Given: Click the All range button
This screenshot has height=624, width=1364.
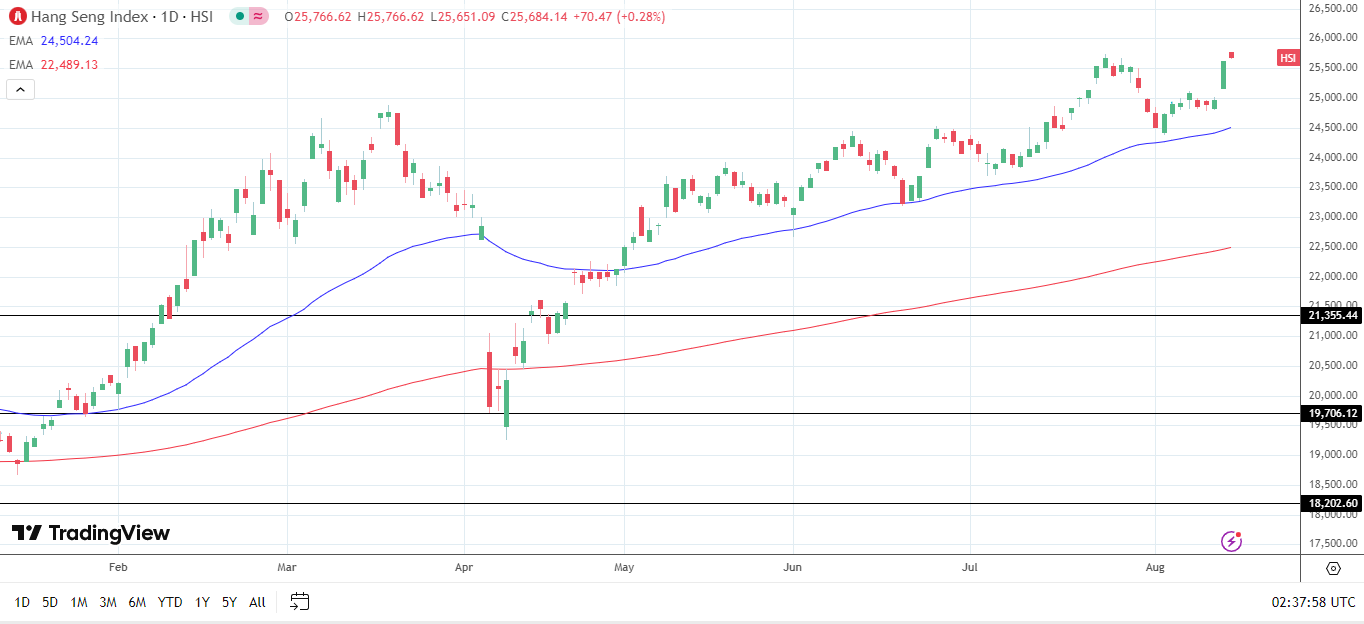Looking at the screenshot, I should 257,603.
